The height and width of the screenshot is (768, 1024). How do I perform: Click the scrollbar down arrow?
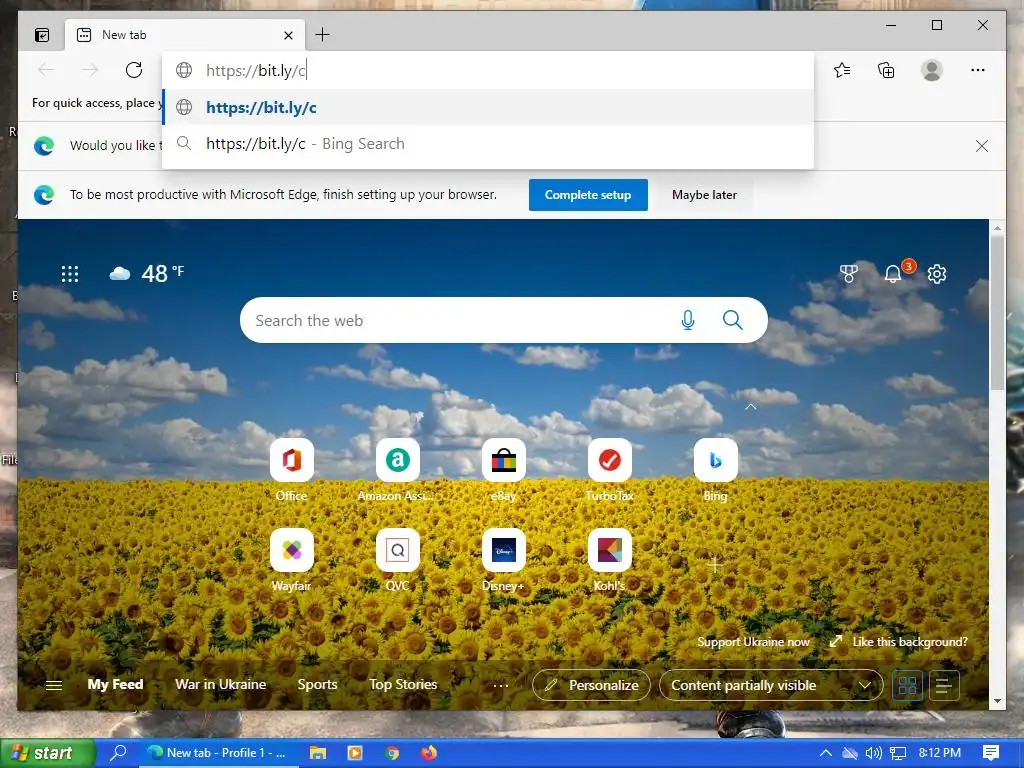997,701
